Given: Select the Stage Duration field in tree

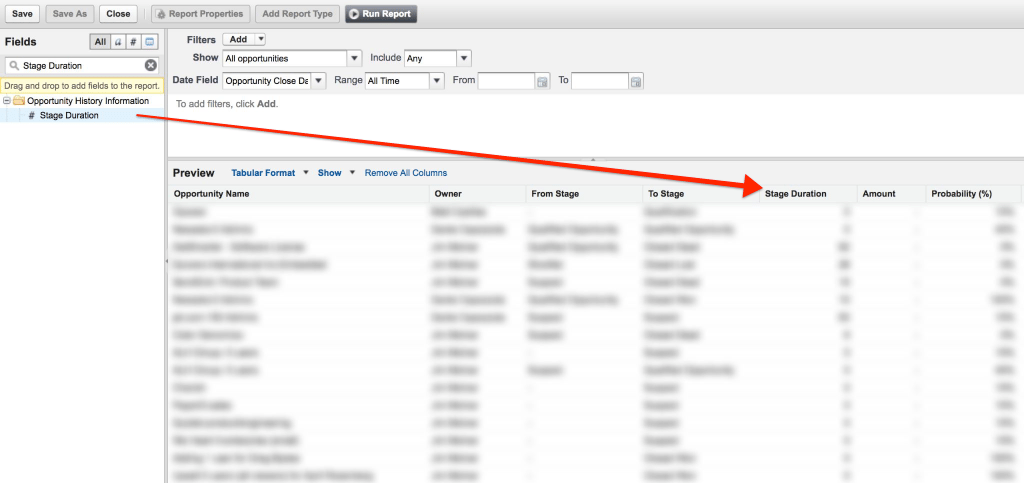Looking at the screenshot, I should [69, 116].
